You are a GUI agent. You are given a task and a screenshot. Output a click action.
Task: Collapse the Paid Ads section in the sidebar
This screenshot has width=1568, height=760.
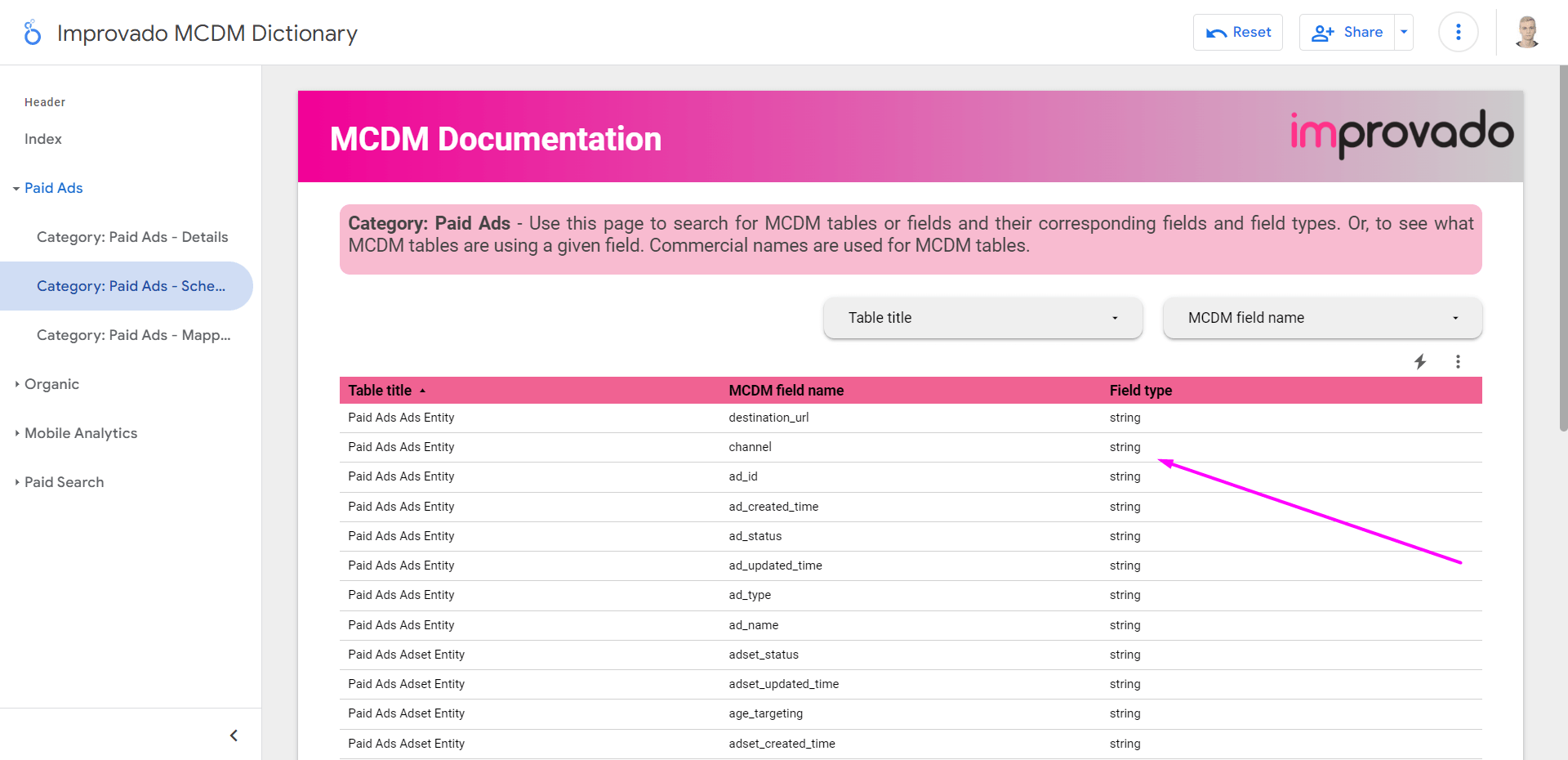(15, 188)
